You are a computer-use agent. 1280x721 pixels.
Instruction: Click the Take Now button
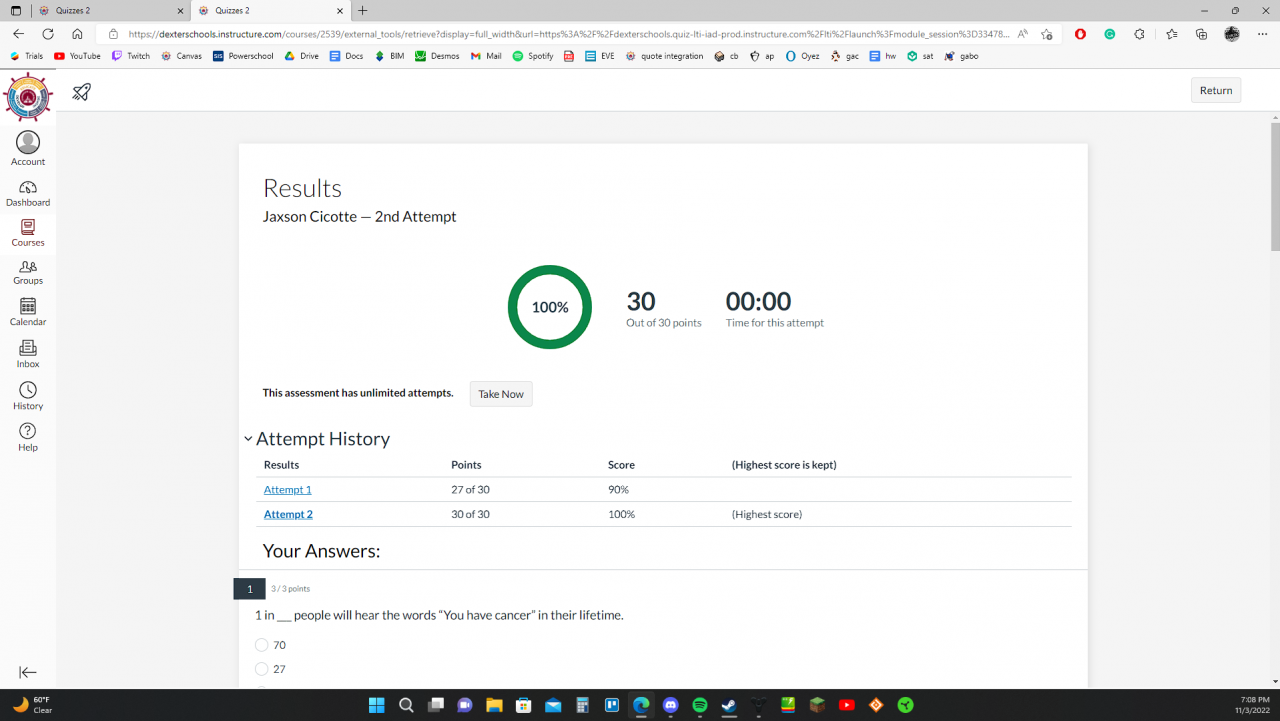(x=501, y=394)
